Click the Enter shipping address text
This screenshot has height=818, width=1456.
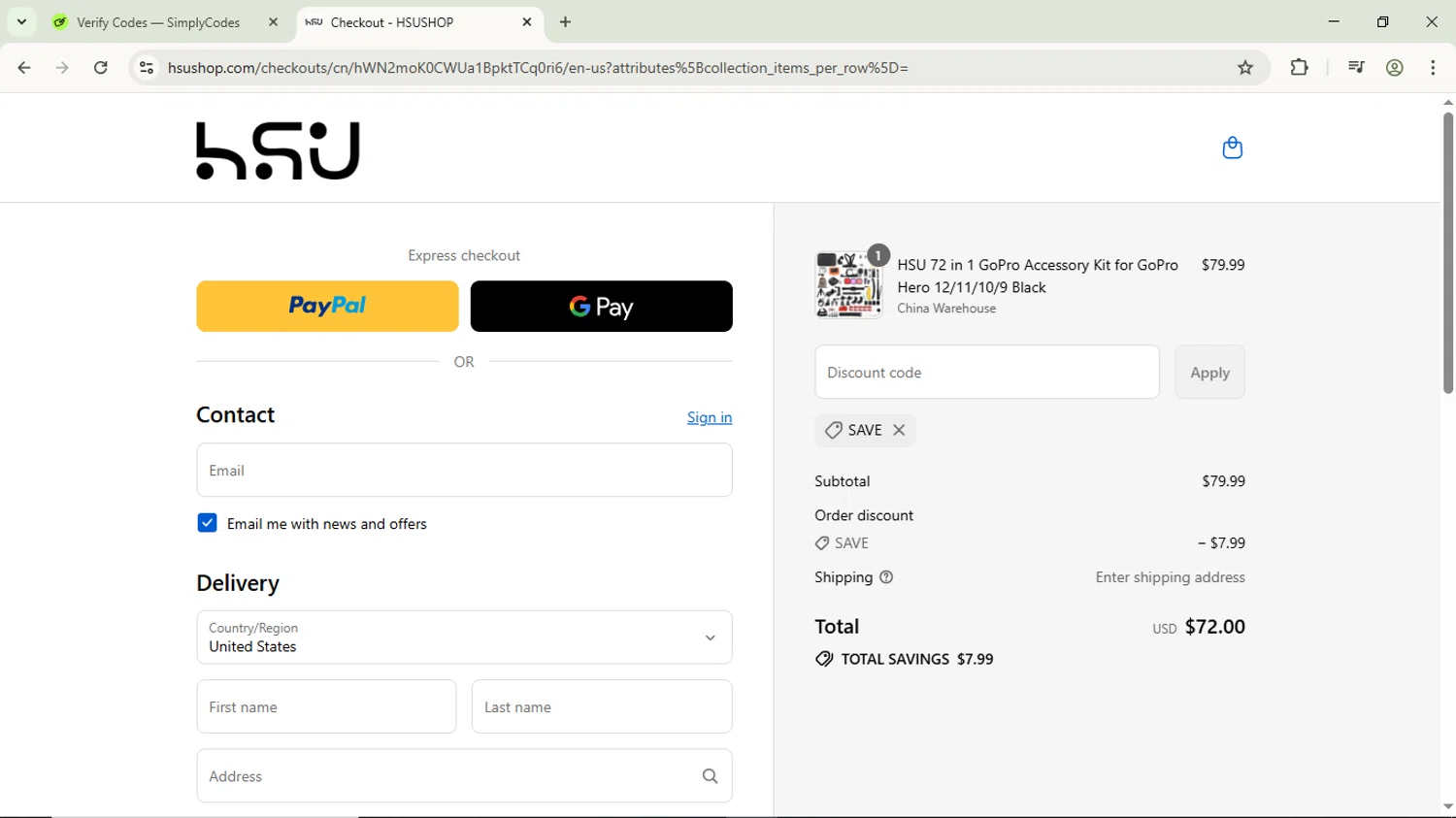tap(1170, 577)
